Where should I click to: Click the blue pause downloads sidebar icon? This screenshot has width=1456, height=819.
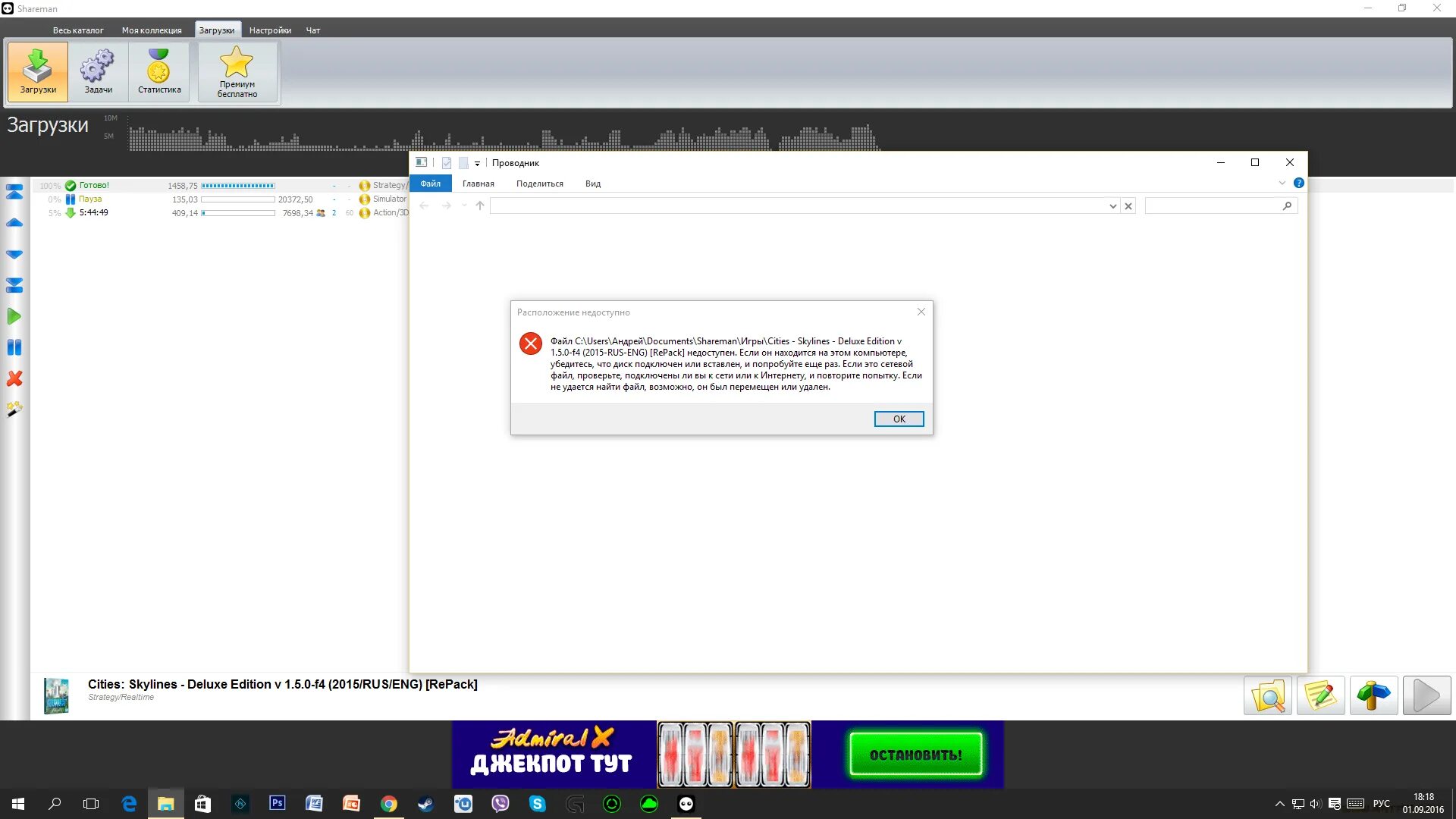[14, 347]
